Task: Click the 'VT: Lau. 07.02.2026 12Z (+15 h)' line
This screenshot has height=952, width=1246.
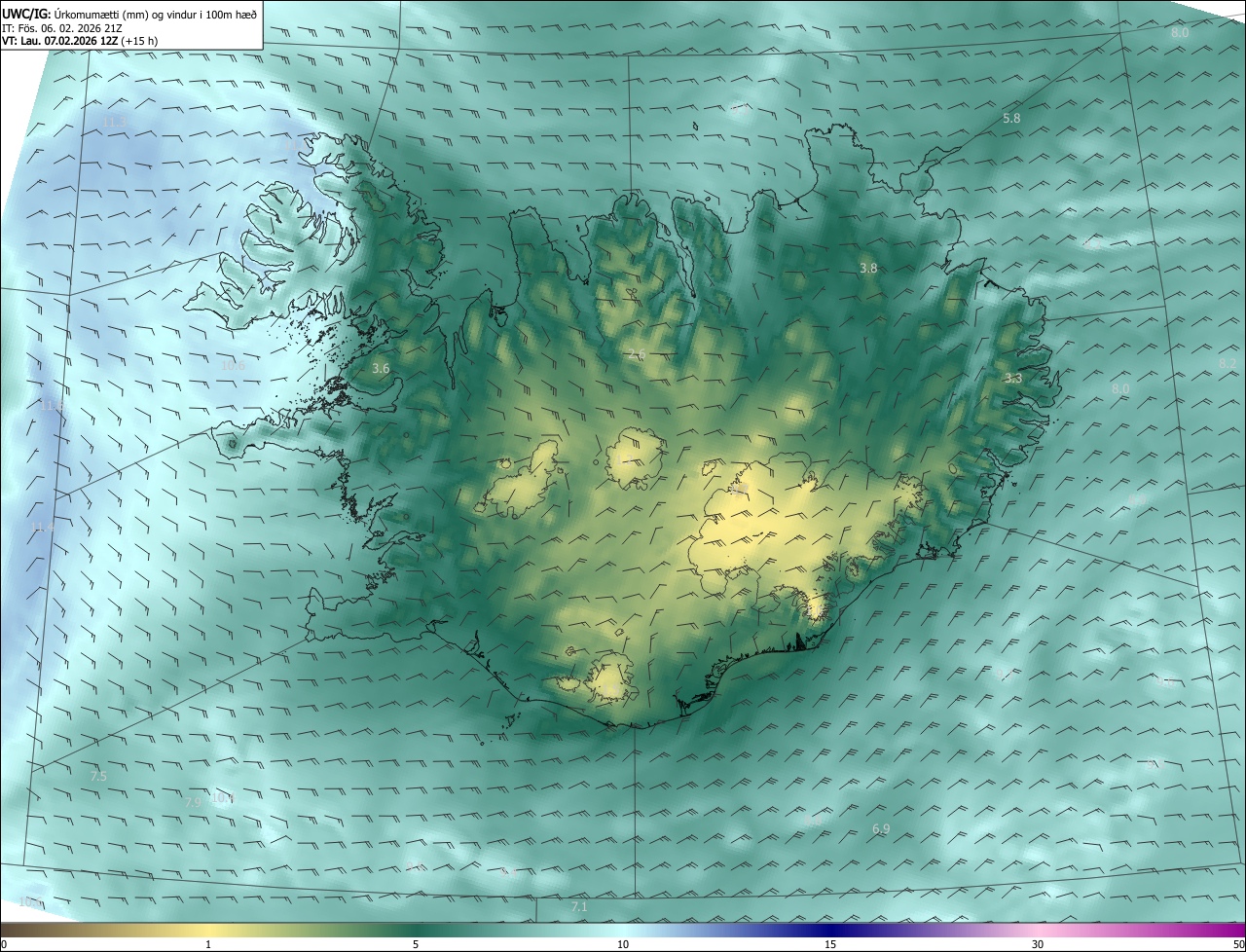Action: (x=80, y=41)
